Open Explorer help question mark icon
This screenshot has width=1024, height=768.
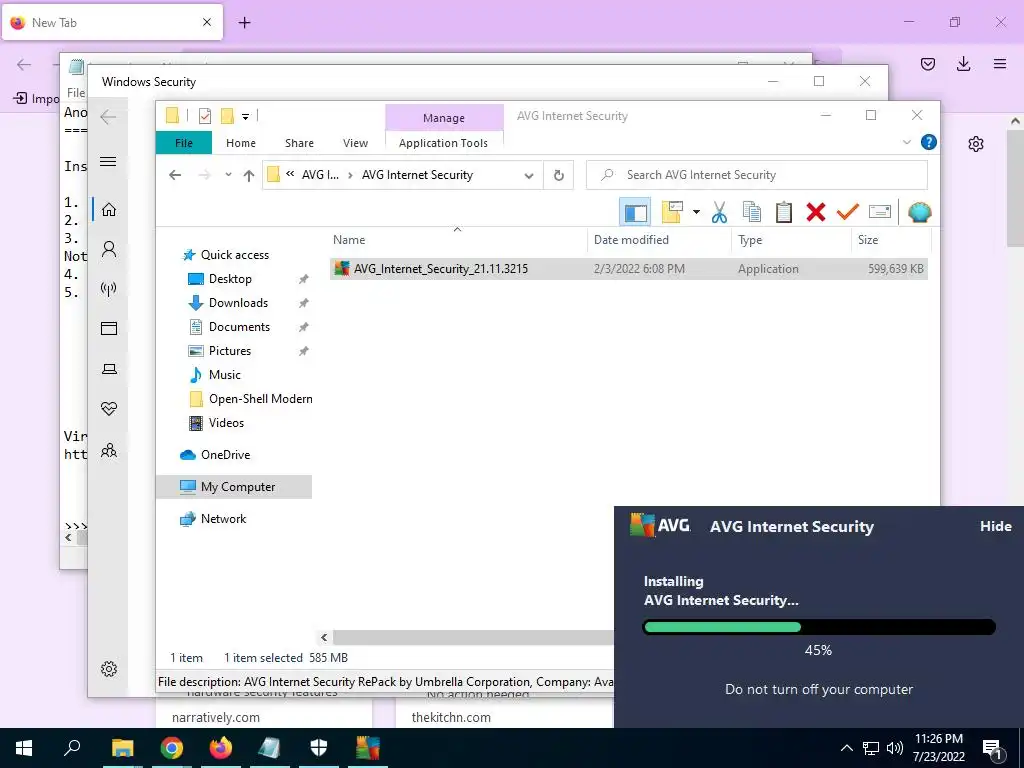929,142
